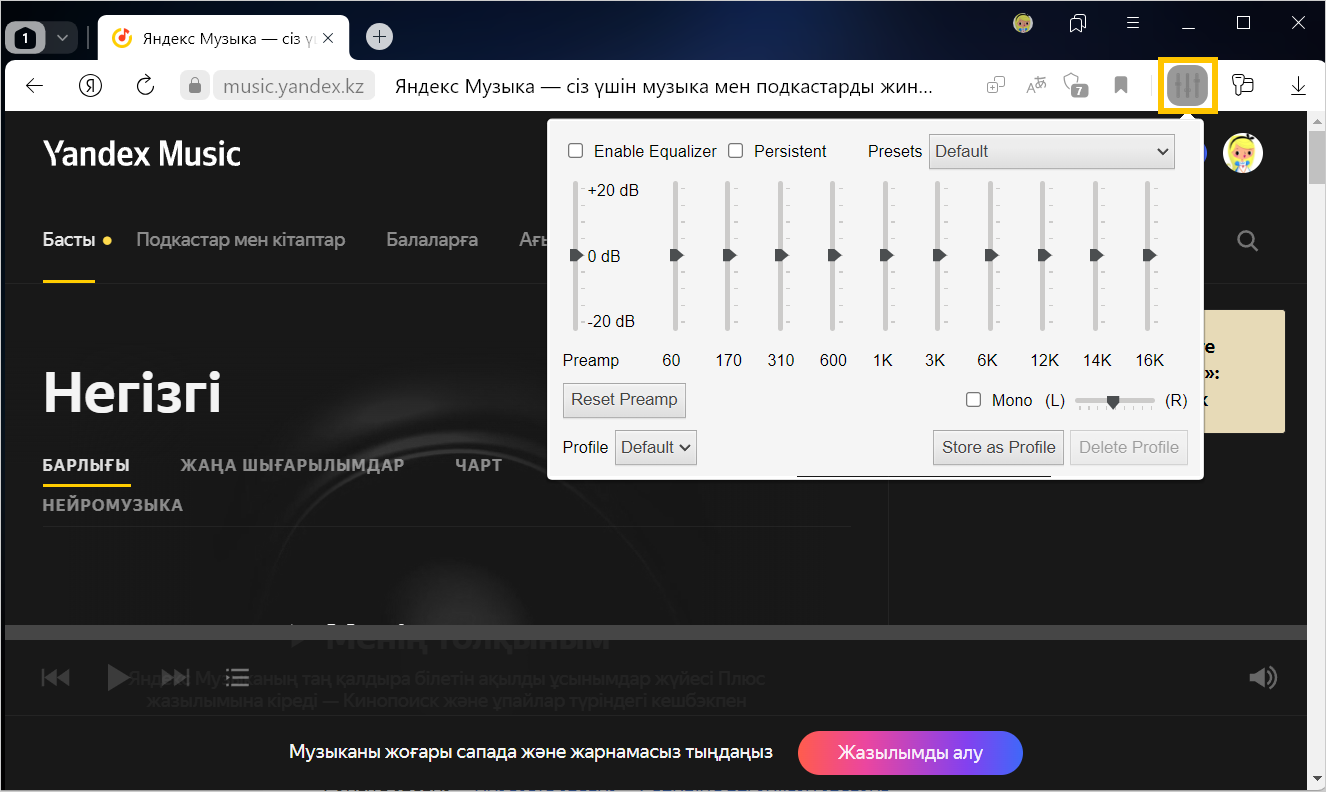Select the ЖАҢА ШЫҒАРЫЛЫМДАР tab

click(292, 465)
